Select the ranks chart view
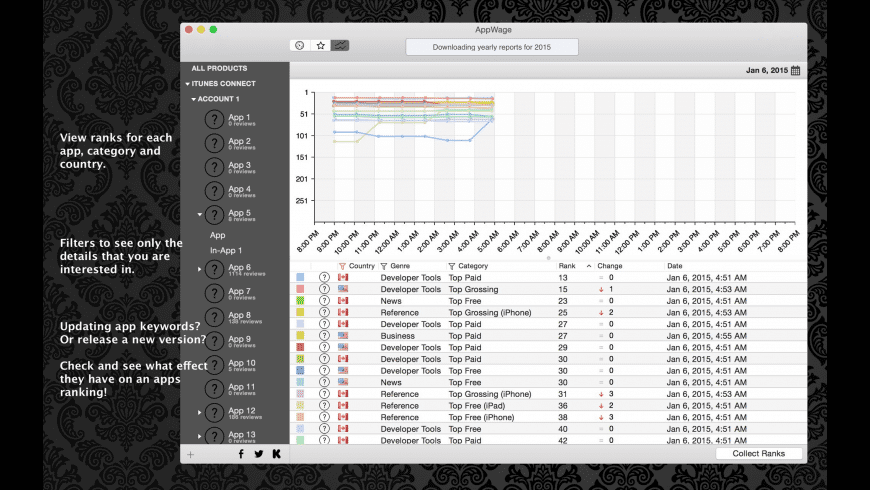Image resolution: width=870 pixels, height=490 pixels. tap(340, 46)
